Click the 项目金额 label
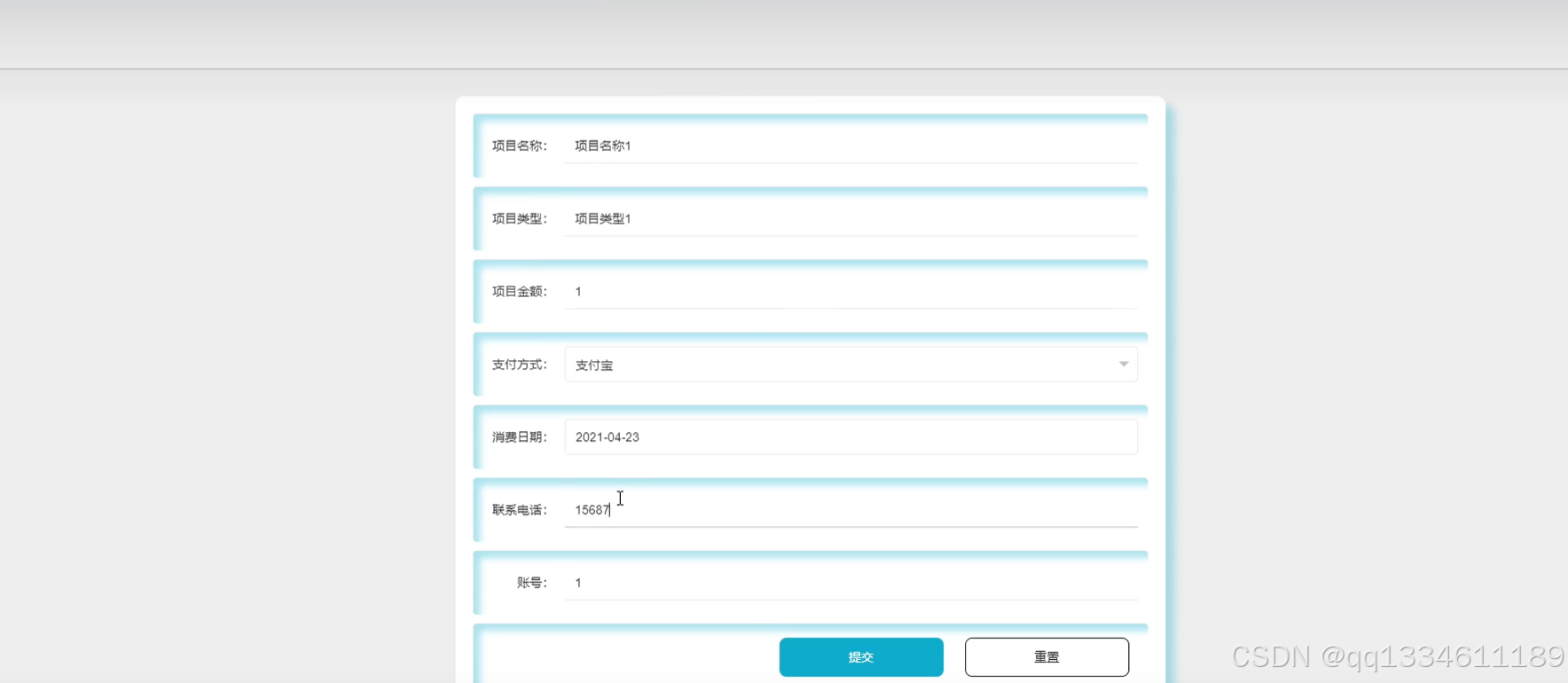 click(x=520, y=291)
